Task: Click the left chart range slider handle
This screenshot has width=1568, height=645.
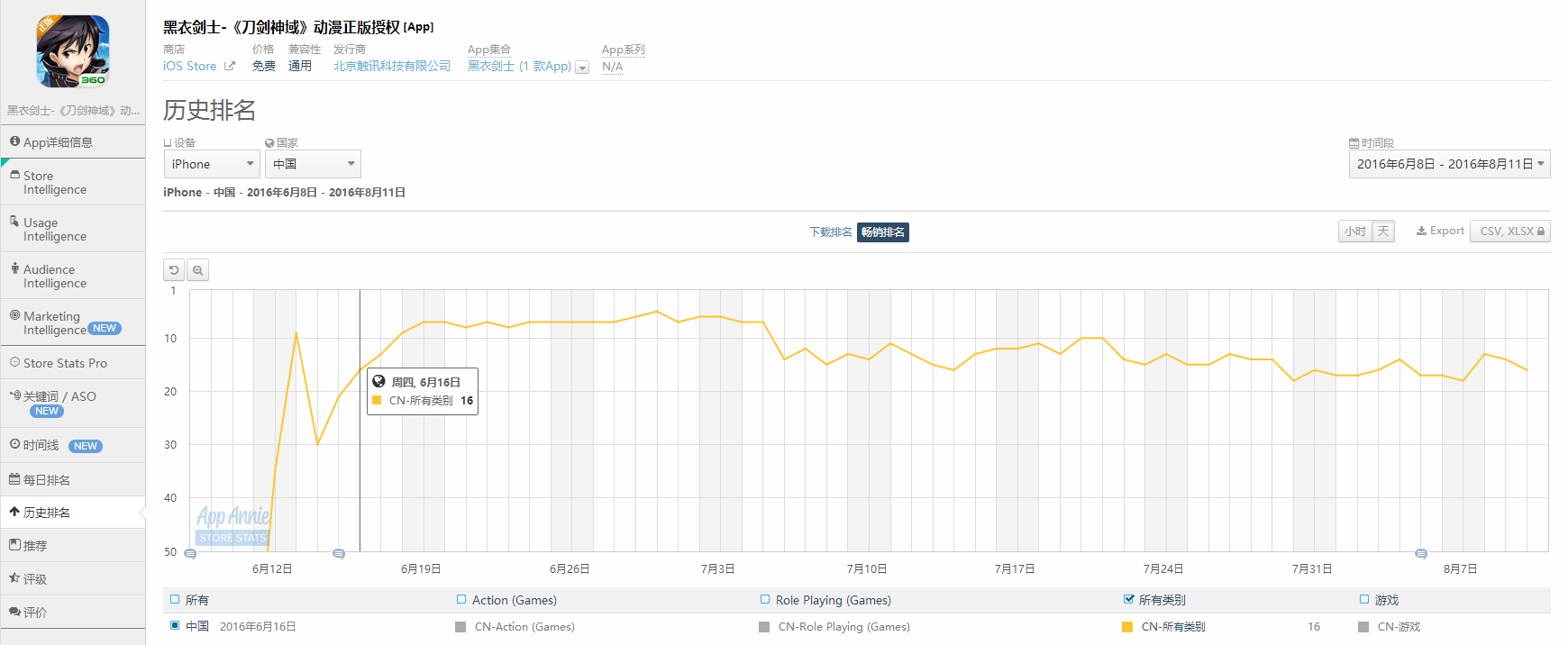Action: tap(190, 554)
